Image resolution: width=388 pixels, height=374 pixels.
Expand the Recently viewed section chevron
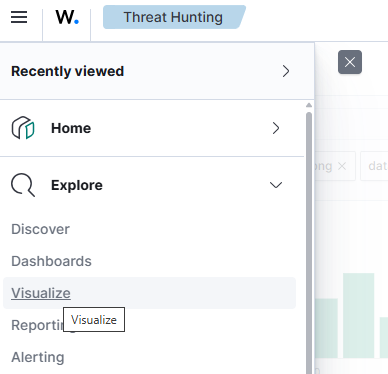coord(286,71)
